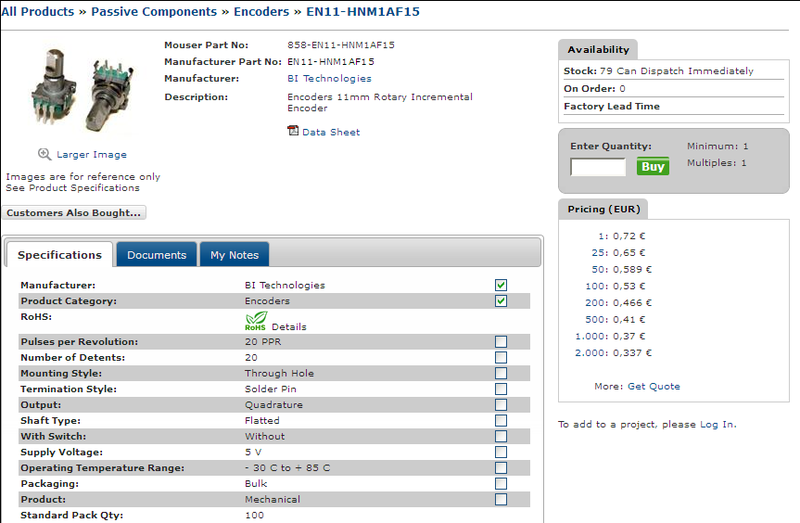The image size is (800, 523).
Task: Focus the Enter Quantity input field
Action: pyautogui.click(x=598, y=167)
